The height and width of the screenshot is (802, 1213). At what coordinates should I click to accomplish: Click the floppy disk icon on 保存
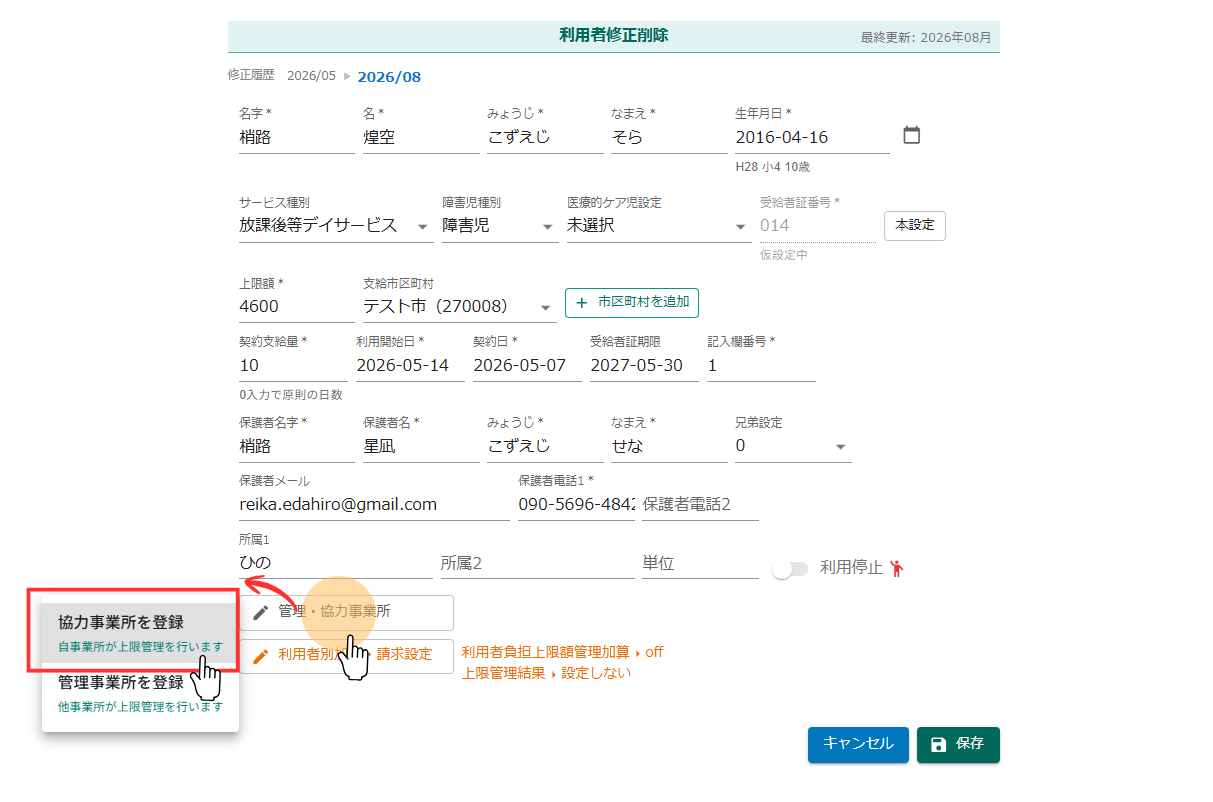[x=938, y=745]
